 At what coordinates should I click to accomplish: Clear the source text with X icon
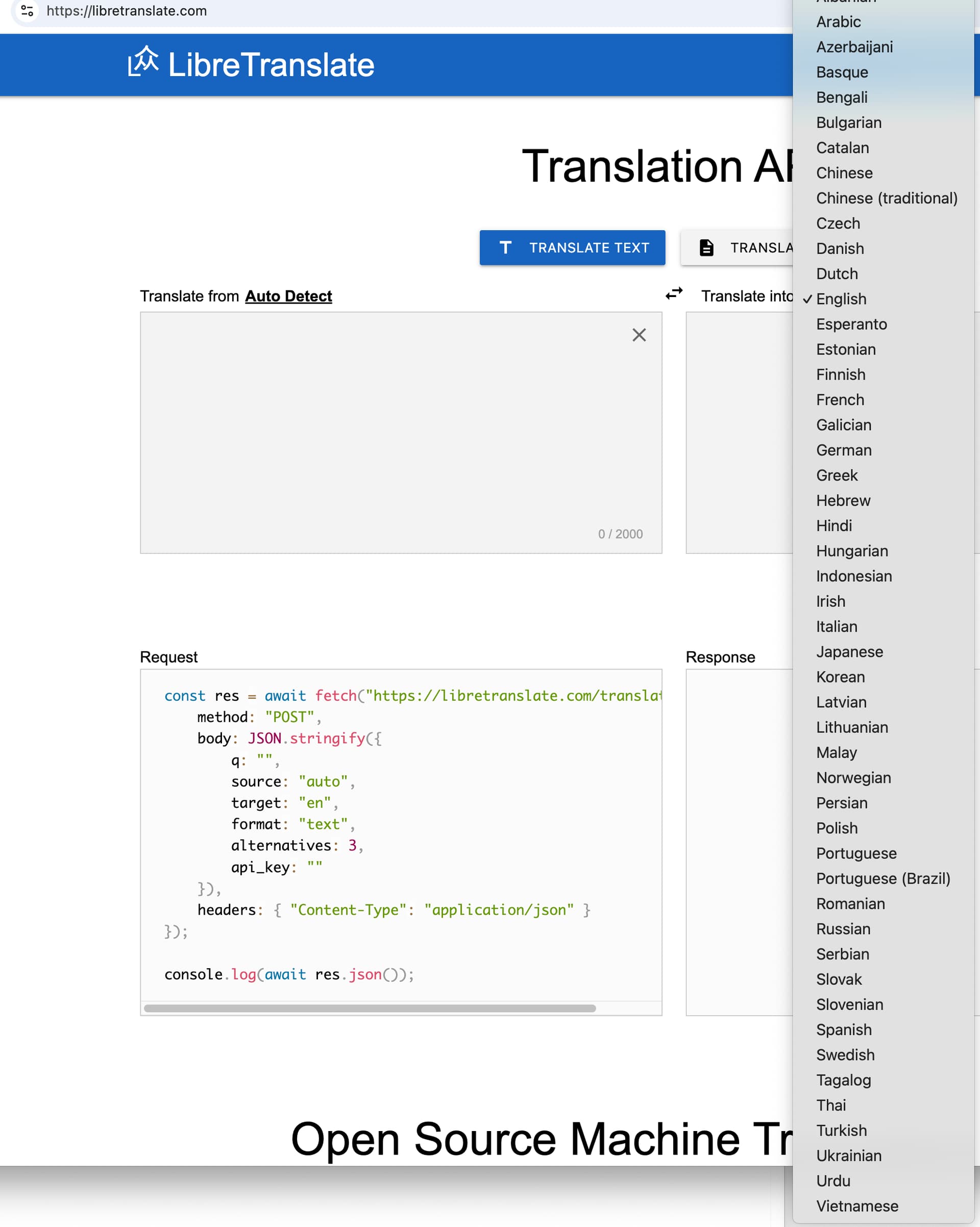point(639,335)
